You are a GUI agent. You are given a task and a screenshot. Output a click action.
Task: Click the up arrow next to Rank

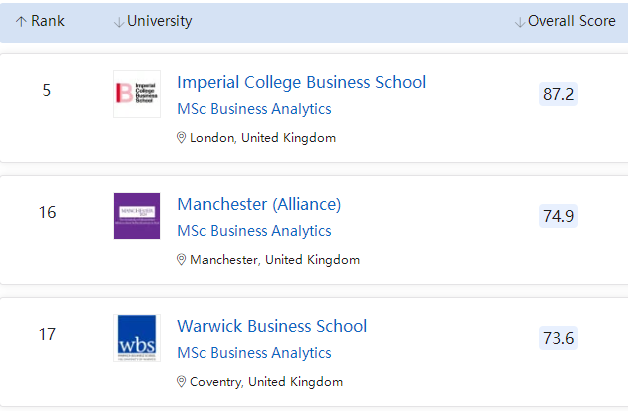pyautogui.click(x=21, y=22)
